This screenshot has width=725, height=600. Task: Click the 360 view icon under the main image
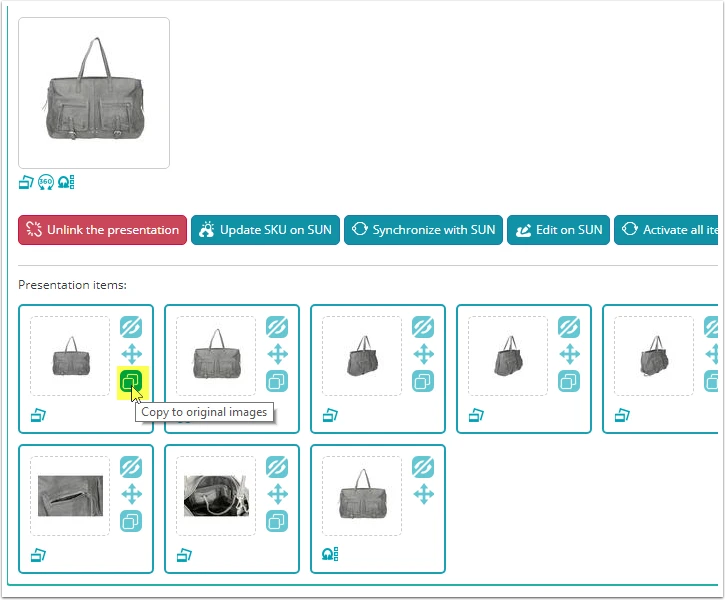coord(46,182)
